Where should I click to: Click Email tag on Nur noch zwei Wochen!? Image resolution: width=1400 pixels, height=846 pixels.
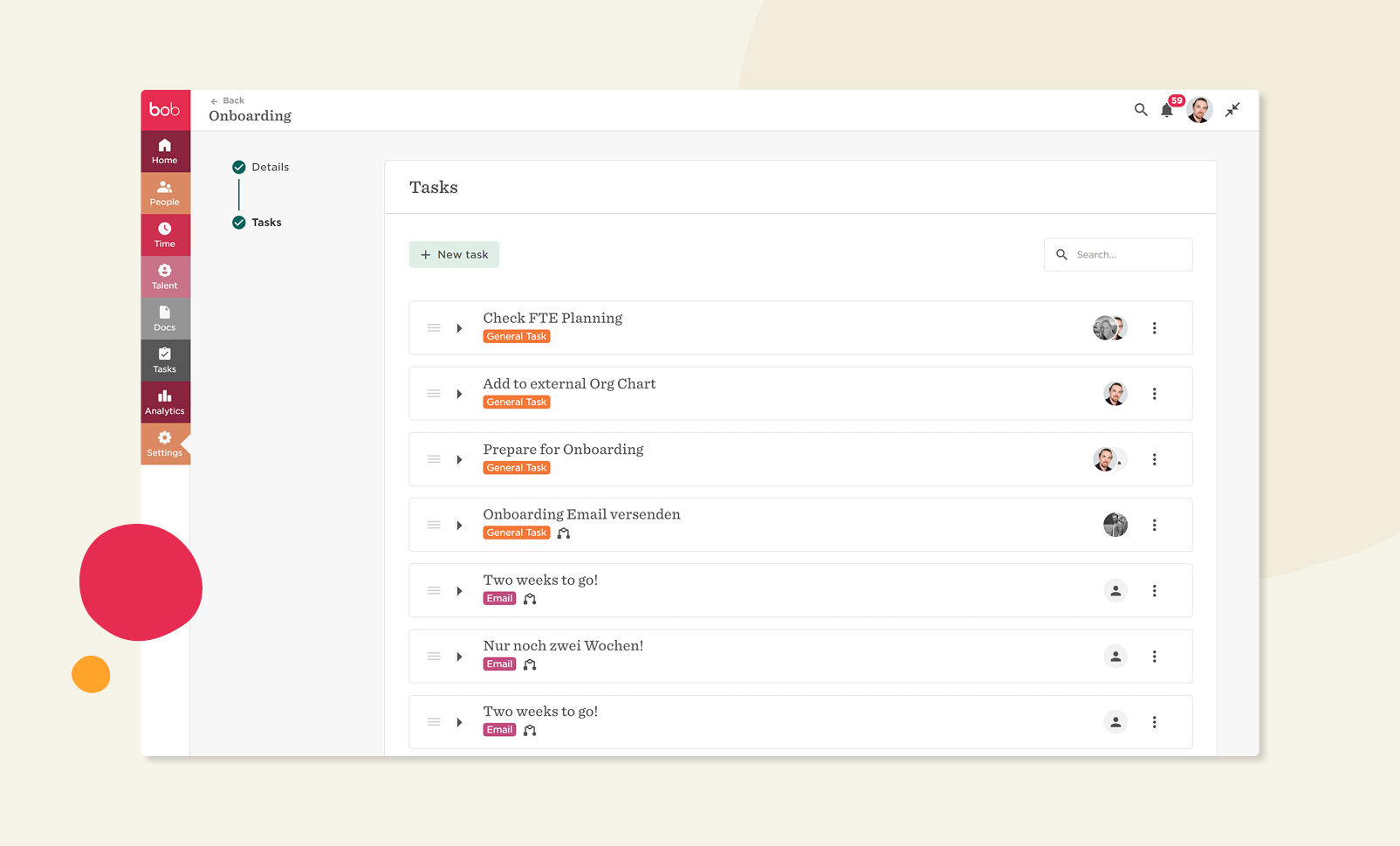(x=499, y=664)
